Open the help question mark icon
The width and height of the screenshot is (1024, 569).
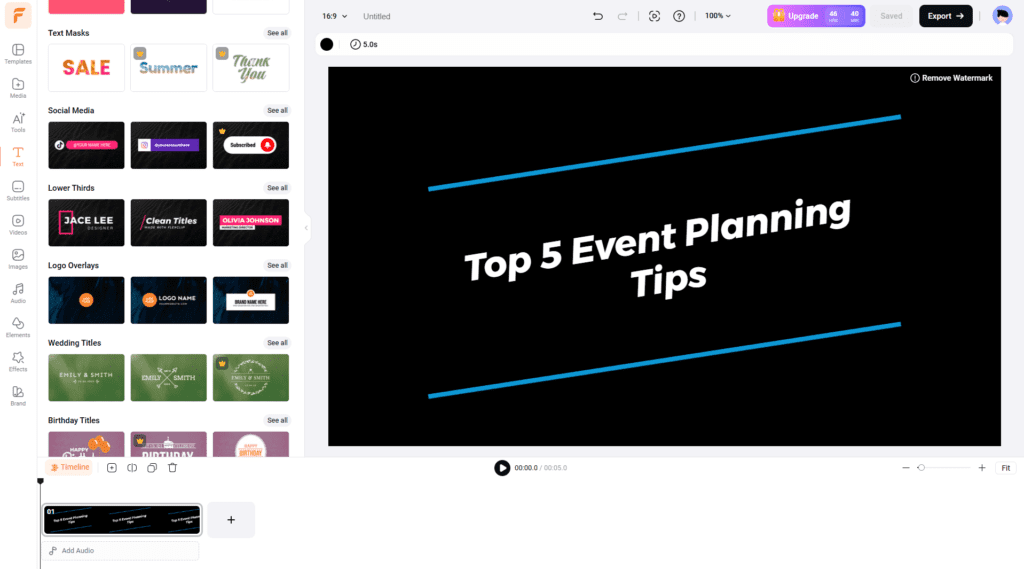pos(679,16)
